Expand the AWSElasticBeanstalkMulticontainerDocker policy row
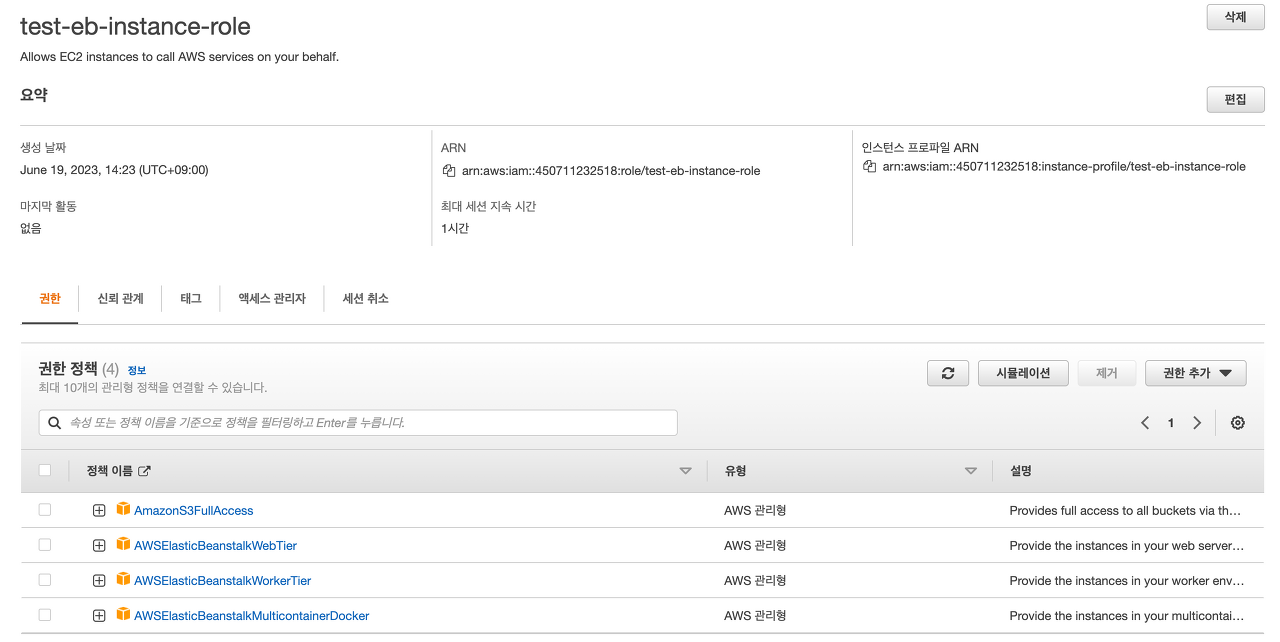This screenshot has width=1280, height=642. tap(99, 615)
